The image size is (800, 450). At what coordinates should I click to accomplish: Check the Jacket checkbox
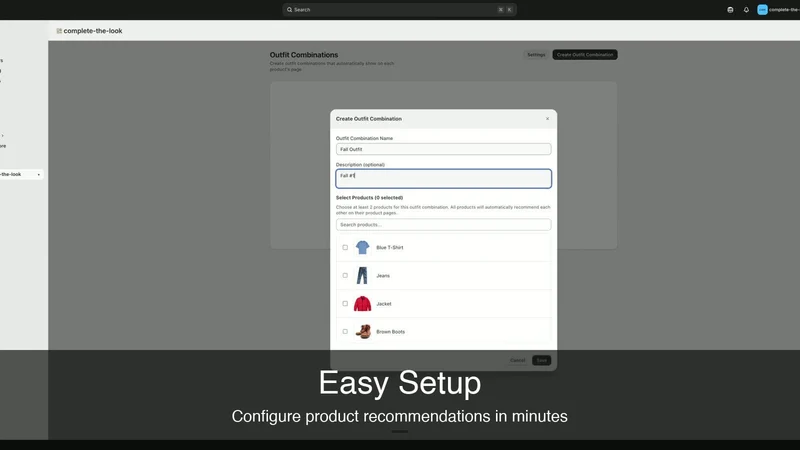click(345, 304)
